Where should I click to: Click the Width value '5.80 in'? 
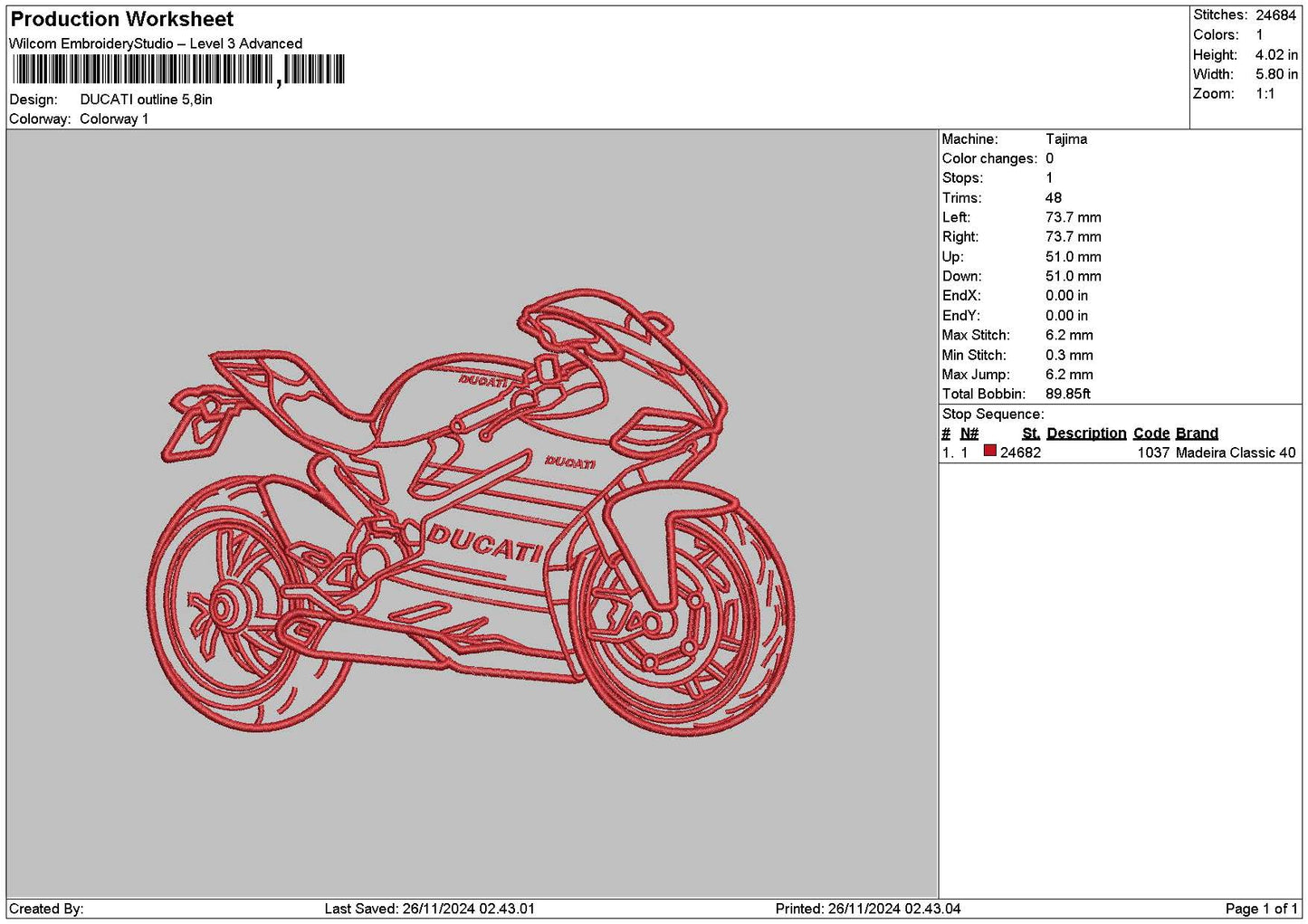point(1276,74)
